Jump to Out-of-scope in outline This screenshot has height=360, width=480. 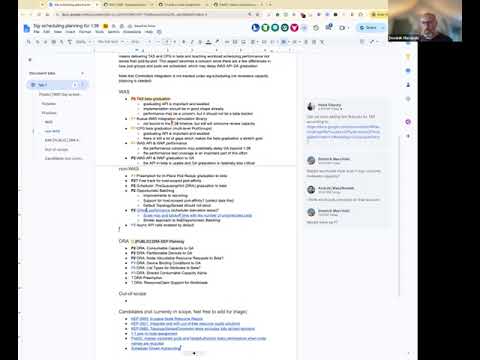click(56, 149)
